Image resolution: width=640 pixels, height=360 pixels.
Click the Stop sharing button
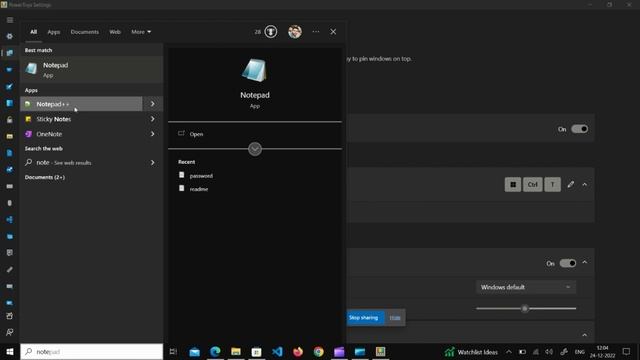pyautogui.click(x=363, y=318)
